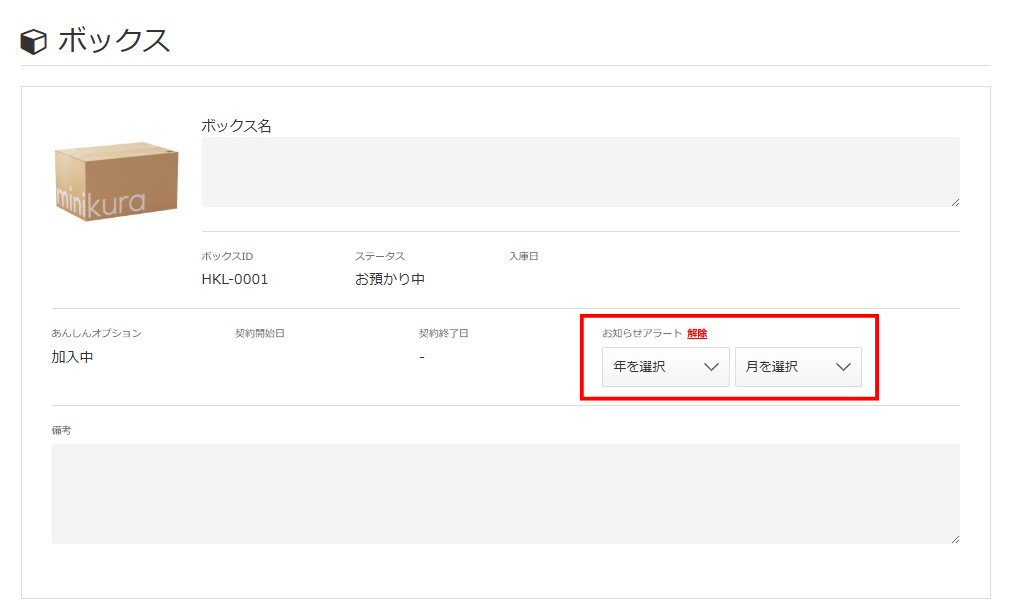Click the 契約開始日 label
This screenshot has height=613, width=1012.
coord(259,334)
